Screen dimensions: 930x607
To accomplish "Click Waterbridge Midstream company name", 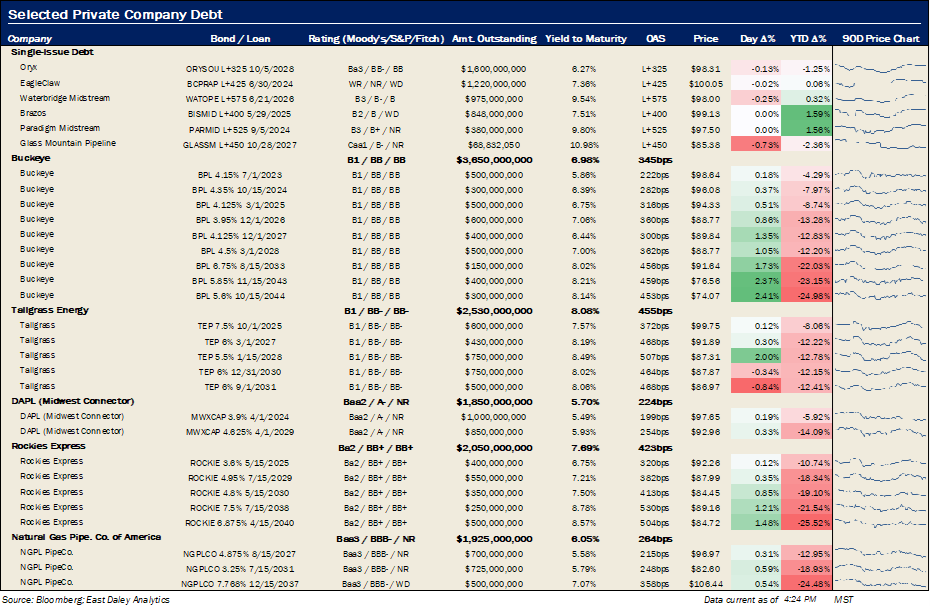I will [x=65, y=98].
